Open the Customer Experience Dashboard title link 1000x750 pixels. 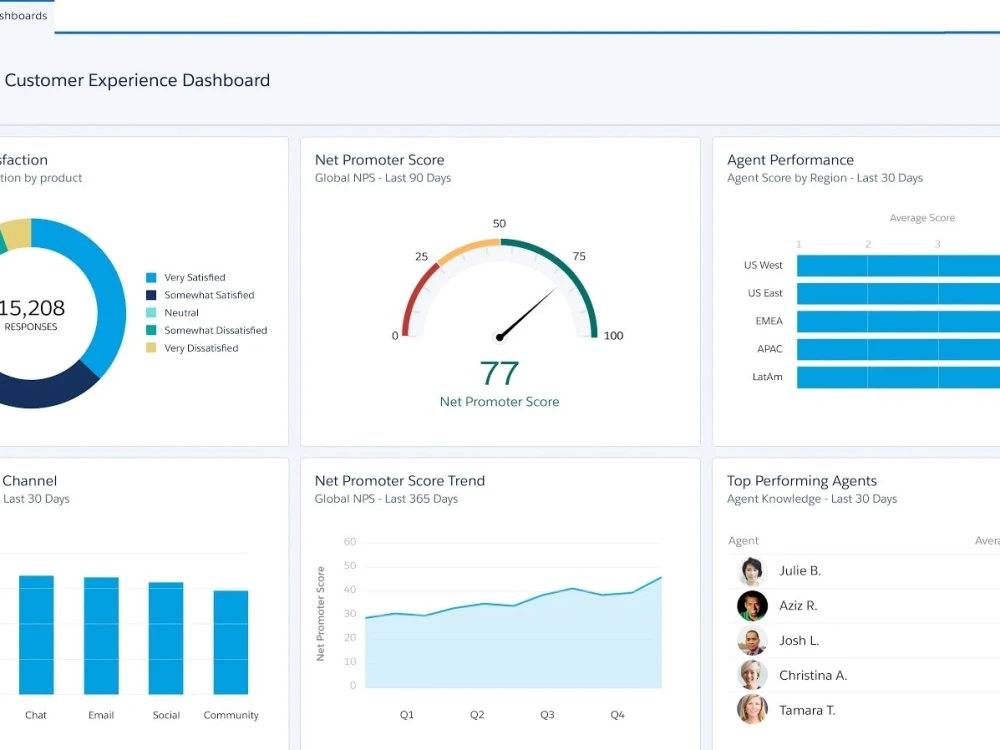[x=138, y=80]
